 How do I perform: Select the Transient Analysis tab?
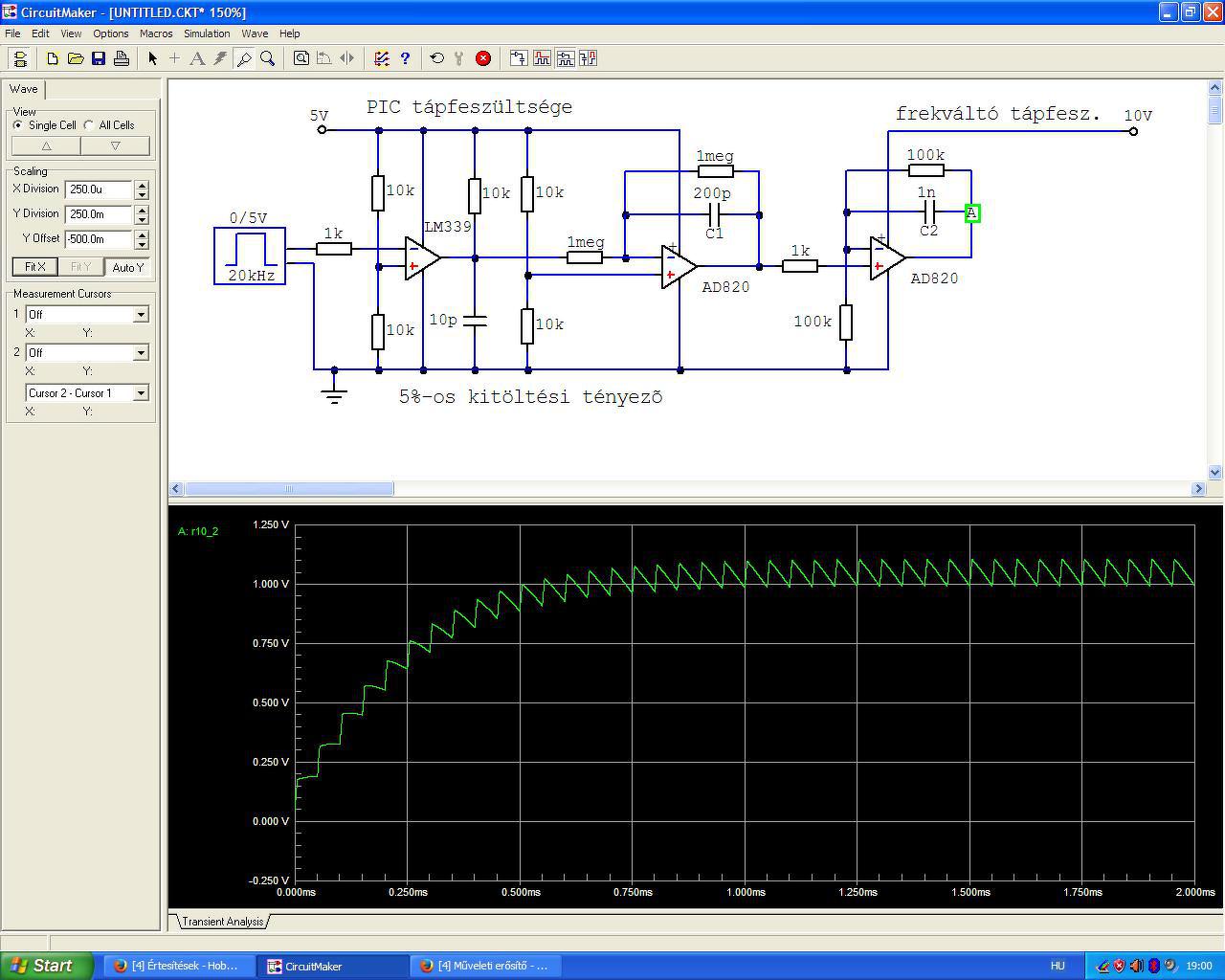coord(222,921)
